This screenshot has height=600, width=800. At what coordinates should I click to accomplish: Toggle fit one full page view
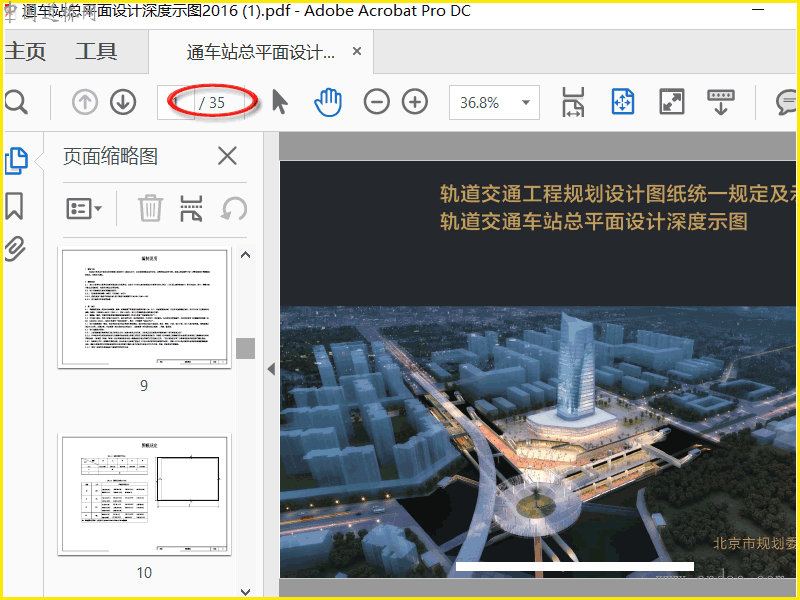tap(623, 102)
